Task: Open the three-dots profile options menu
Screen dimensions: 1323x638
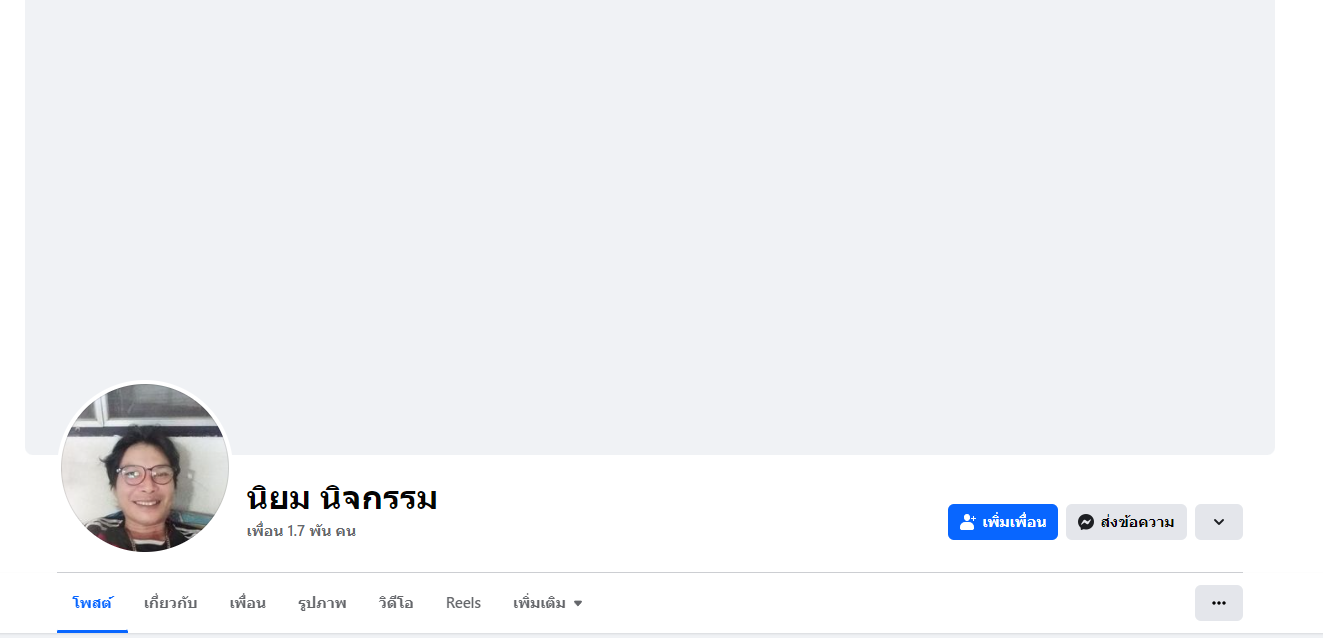Action: point(1218,603)
